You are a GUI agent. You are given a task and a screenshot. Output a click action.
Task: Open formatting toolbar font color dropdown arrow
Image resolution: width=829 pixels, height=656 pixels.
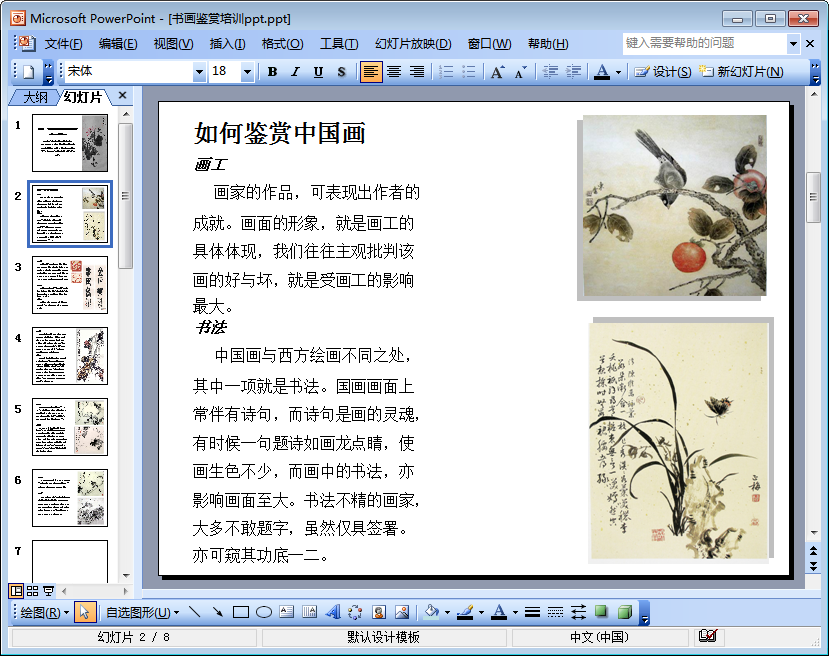(x=618, y=72)
